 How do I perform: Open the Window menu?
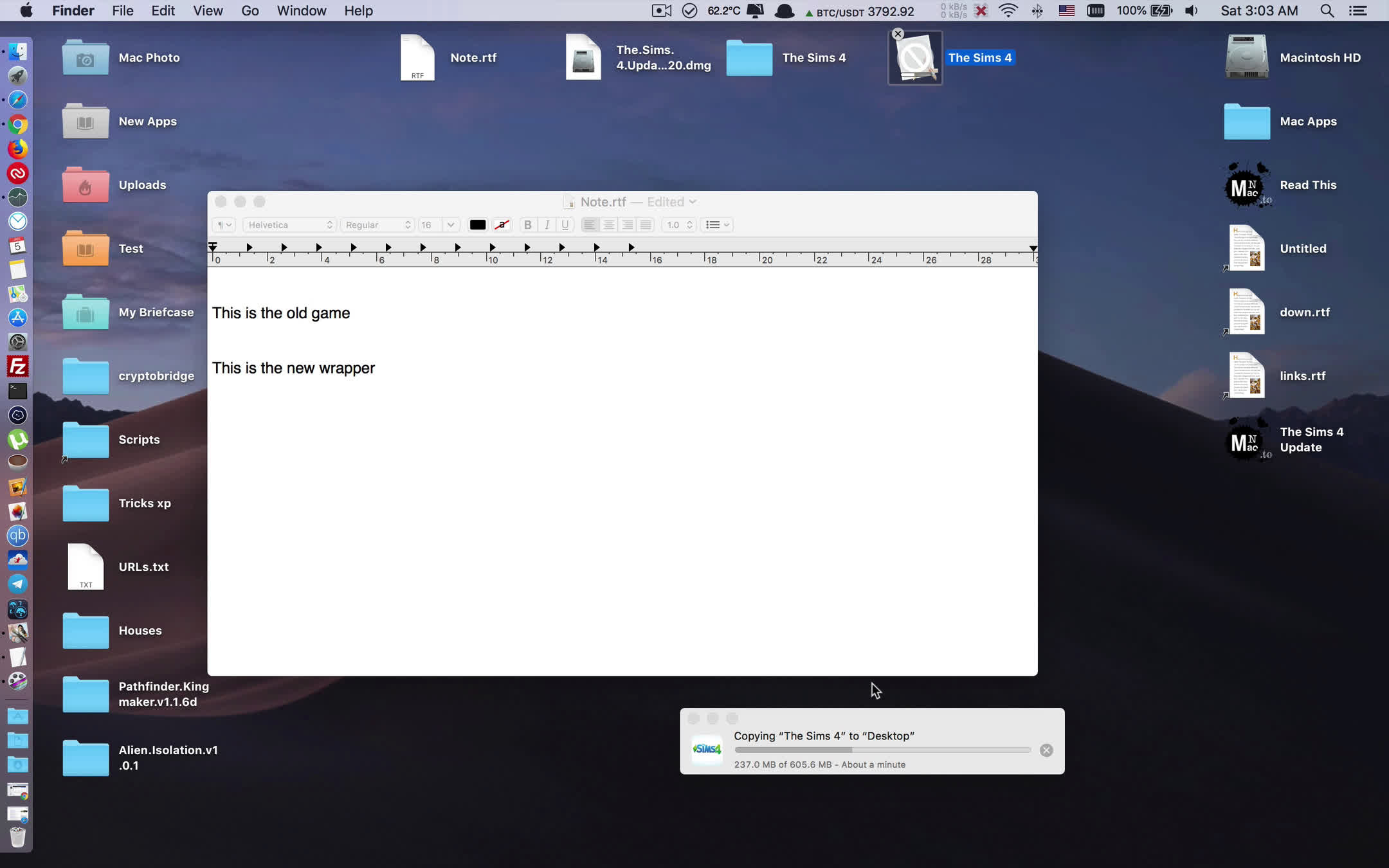tap(301, 11)
